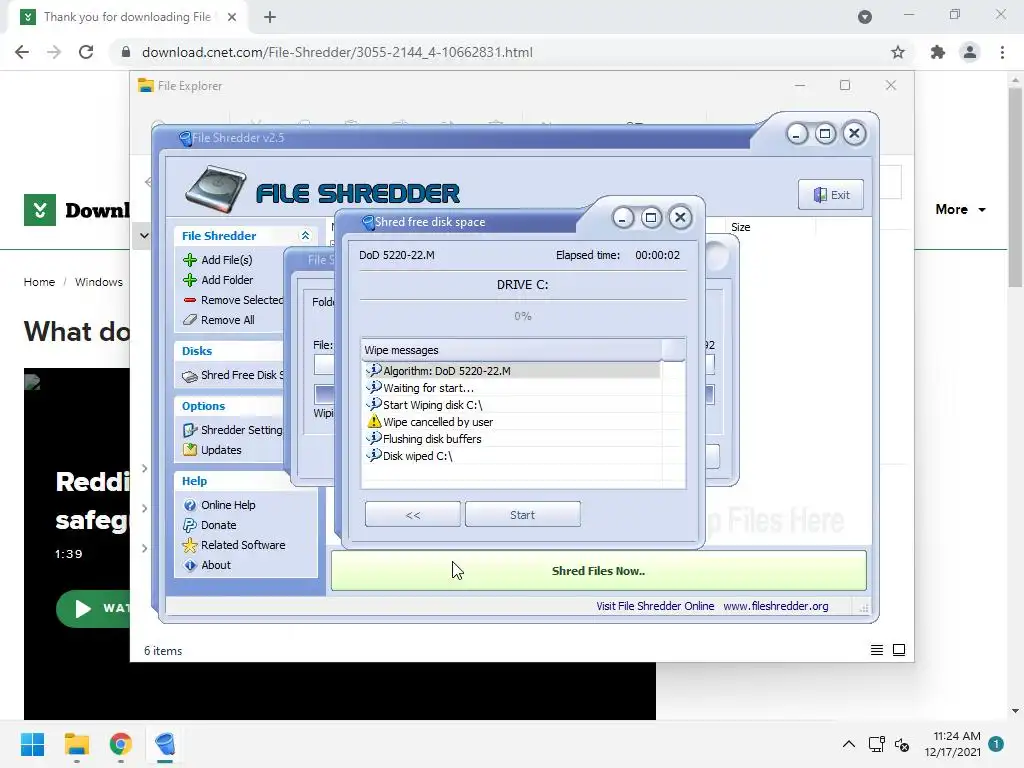Viewport: 1024px width, 768px height.
Task: Click the Shredder Settings icon
Action: [x=190, y=430]
